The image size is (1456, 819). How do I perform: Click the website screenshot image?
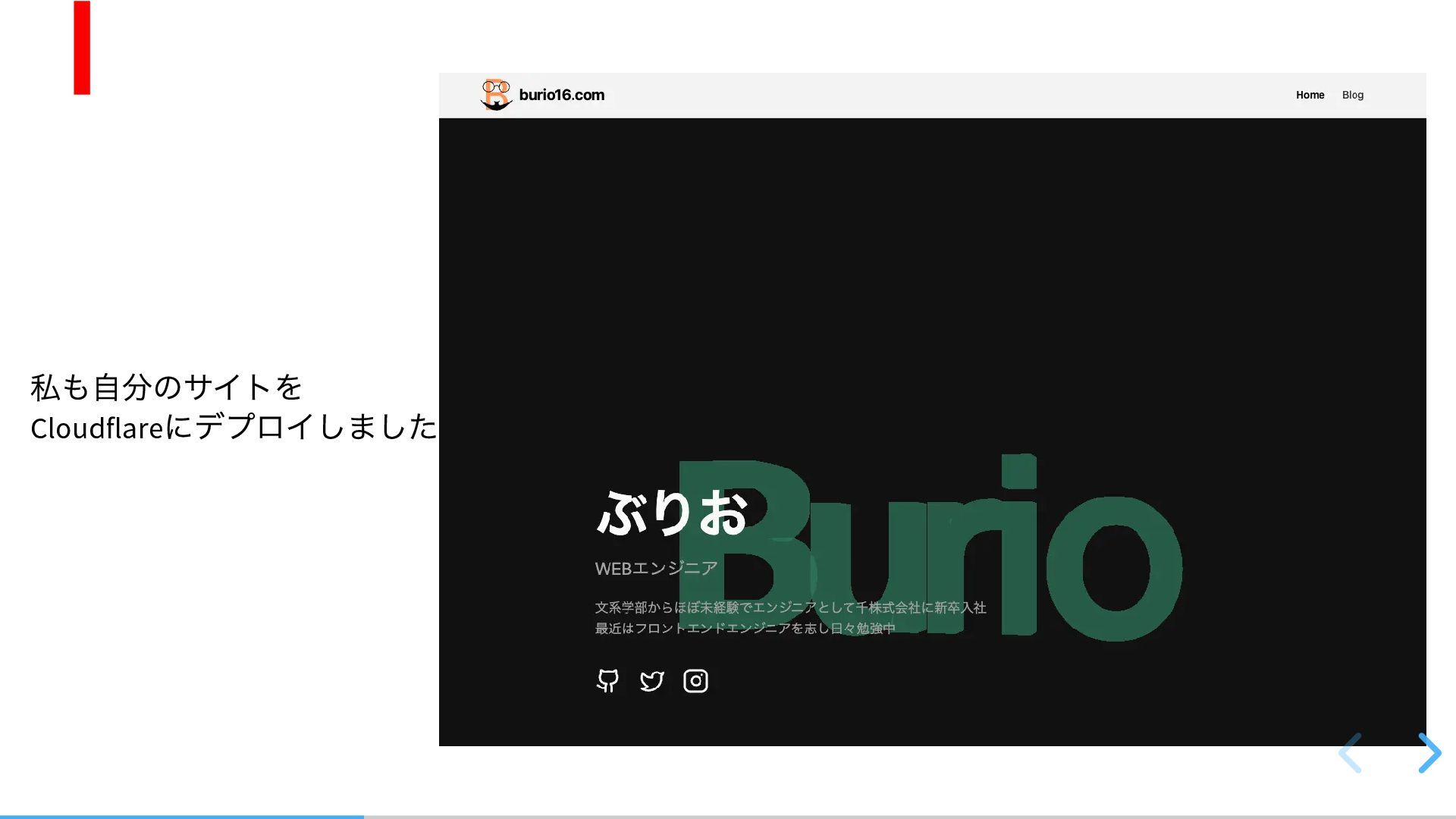click(x=932, y=409)
